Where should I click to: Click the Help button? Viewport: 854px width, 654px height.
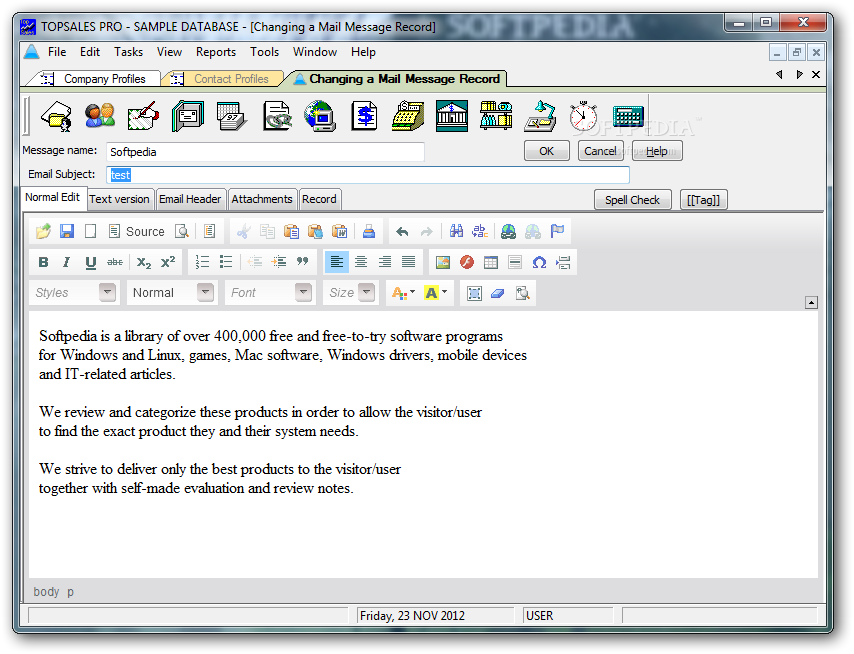[657, 151]
